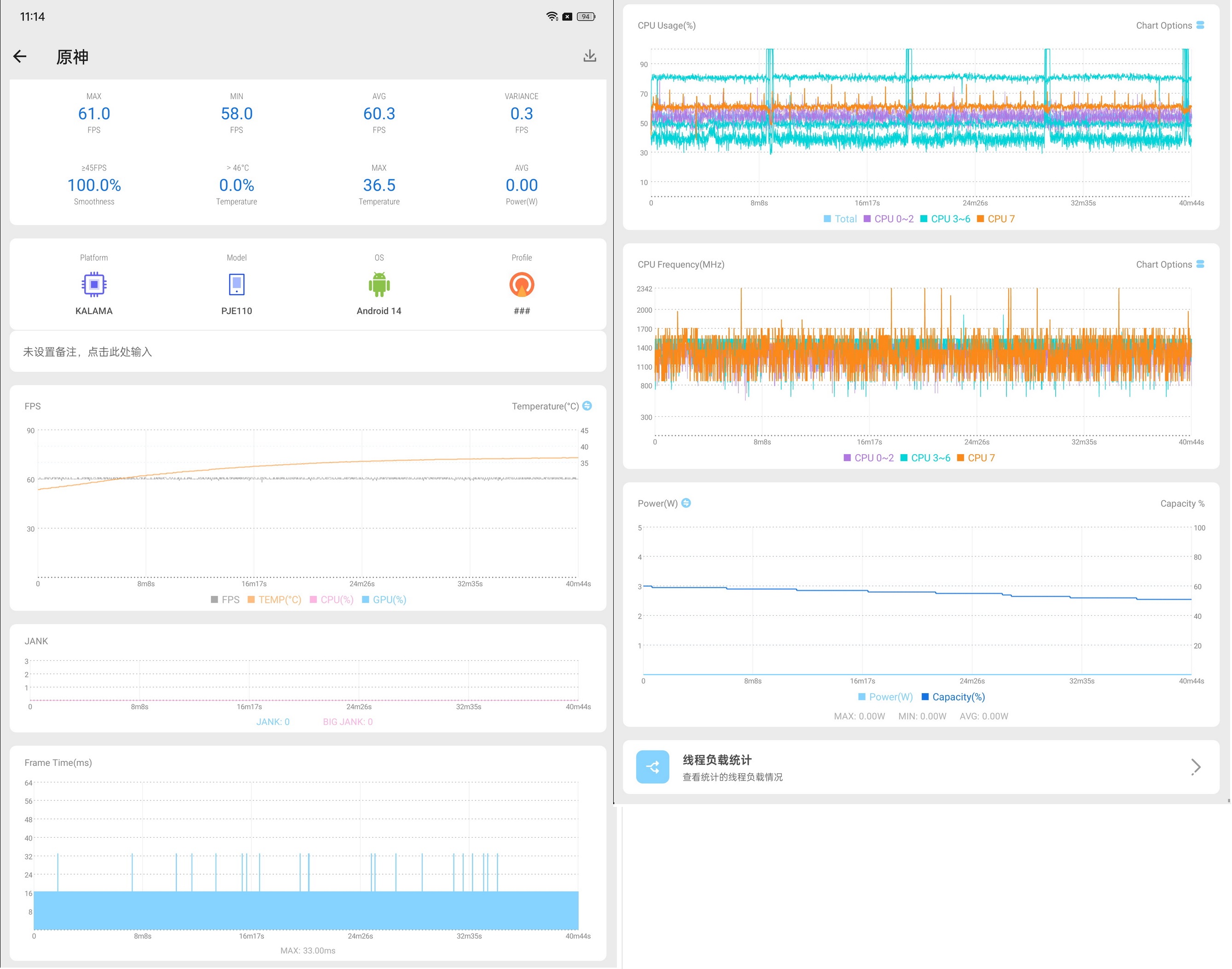The width and height of the screenshot is (1232, 969).
Task: Select the MIN 58.0 FPS value
Action: (x=237, y=113)
